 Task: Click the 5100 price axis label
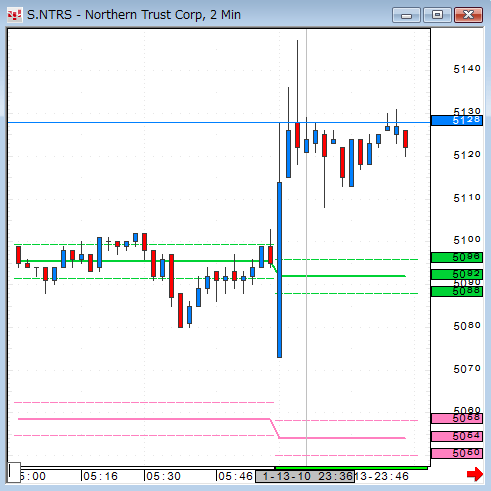(467, 240)
